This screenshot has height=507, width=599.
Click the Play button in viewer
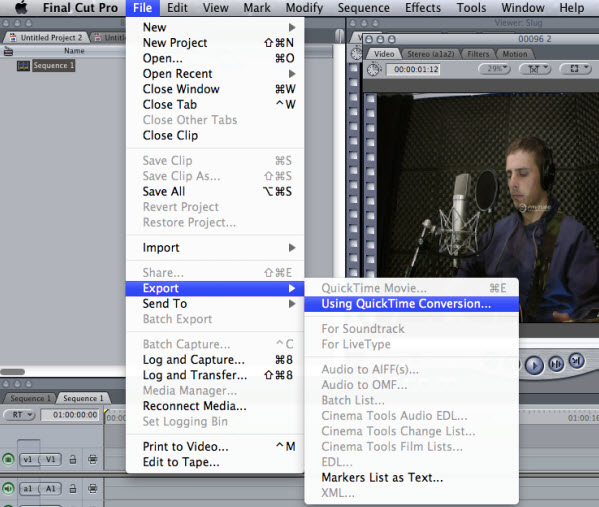click(x=534, y=365)
